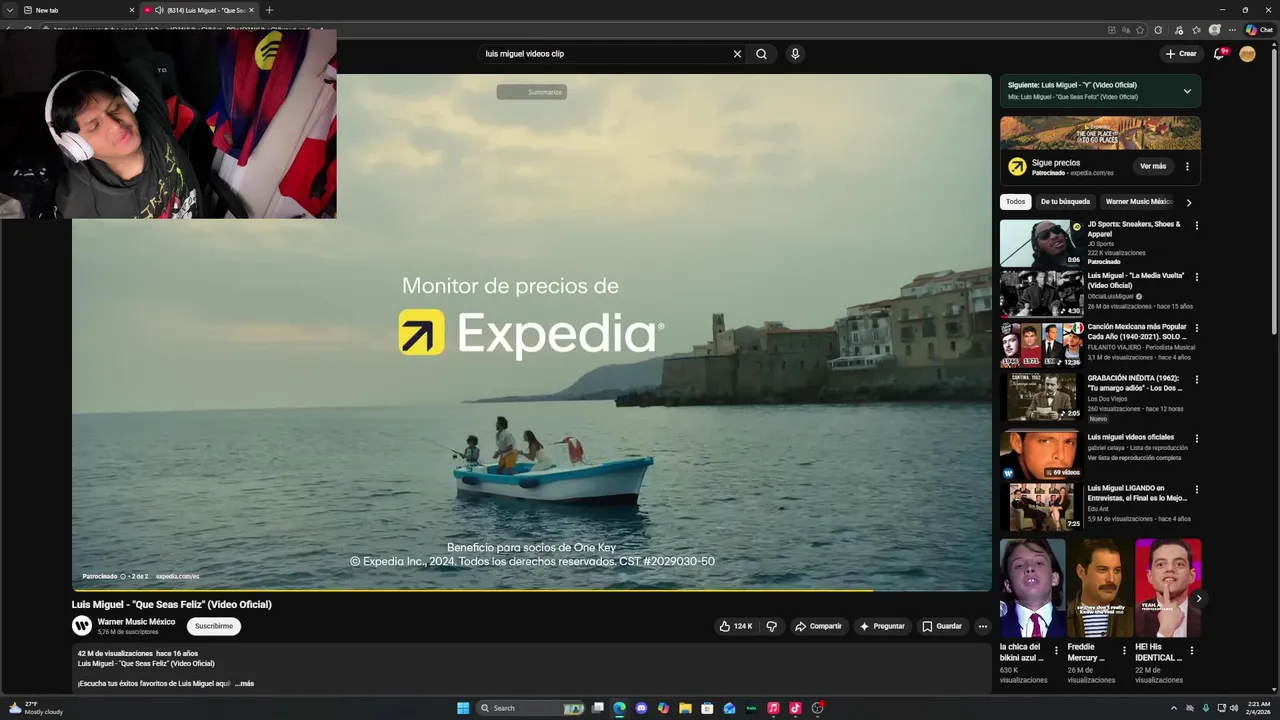The width and height of the screenshot is (1280, 720).
Task: Open Copilot Chat in Edge toolbar
Action: pos(1258,30)
